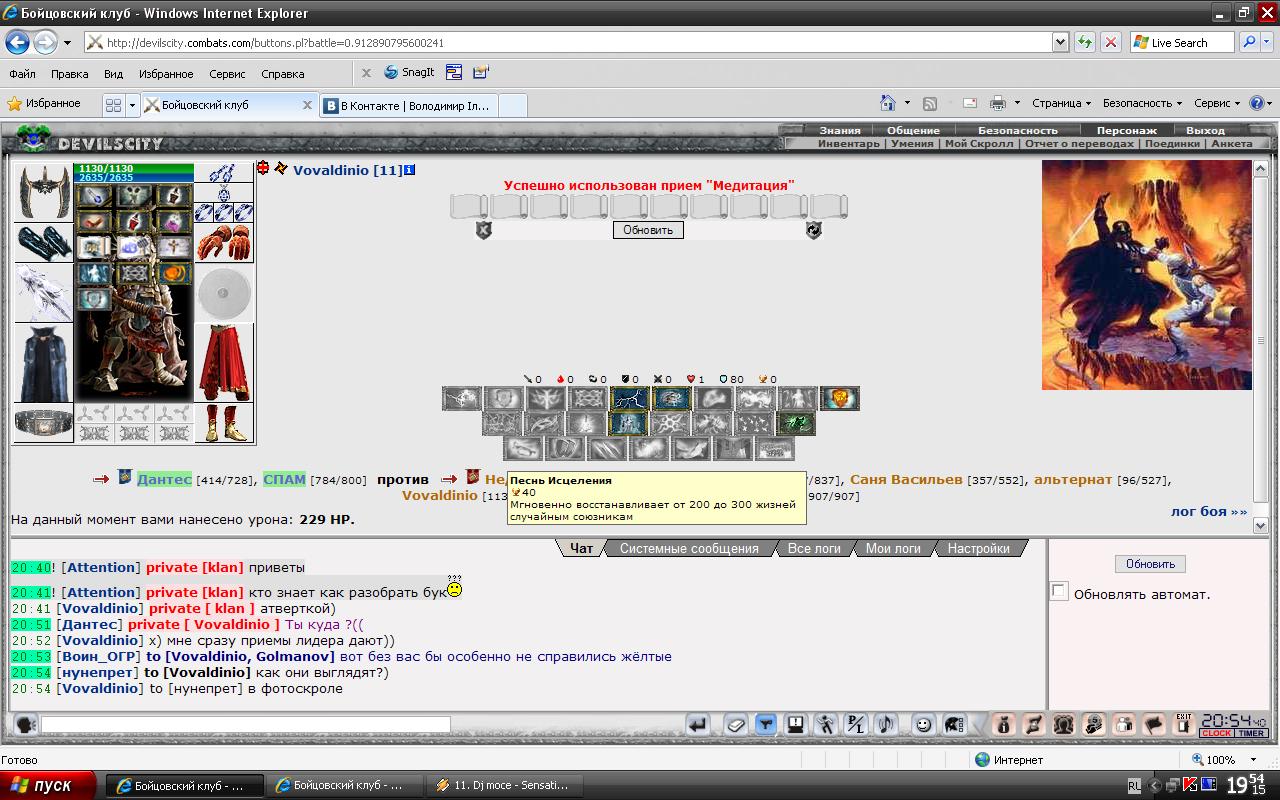Open the Инвентарь link
This screenshot has height=800, width=1280.
click(849, 143)
